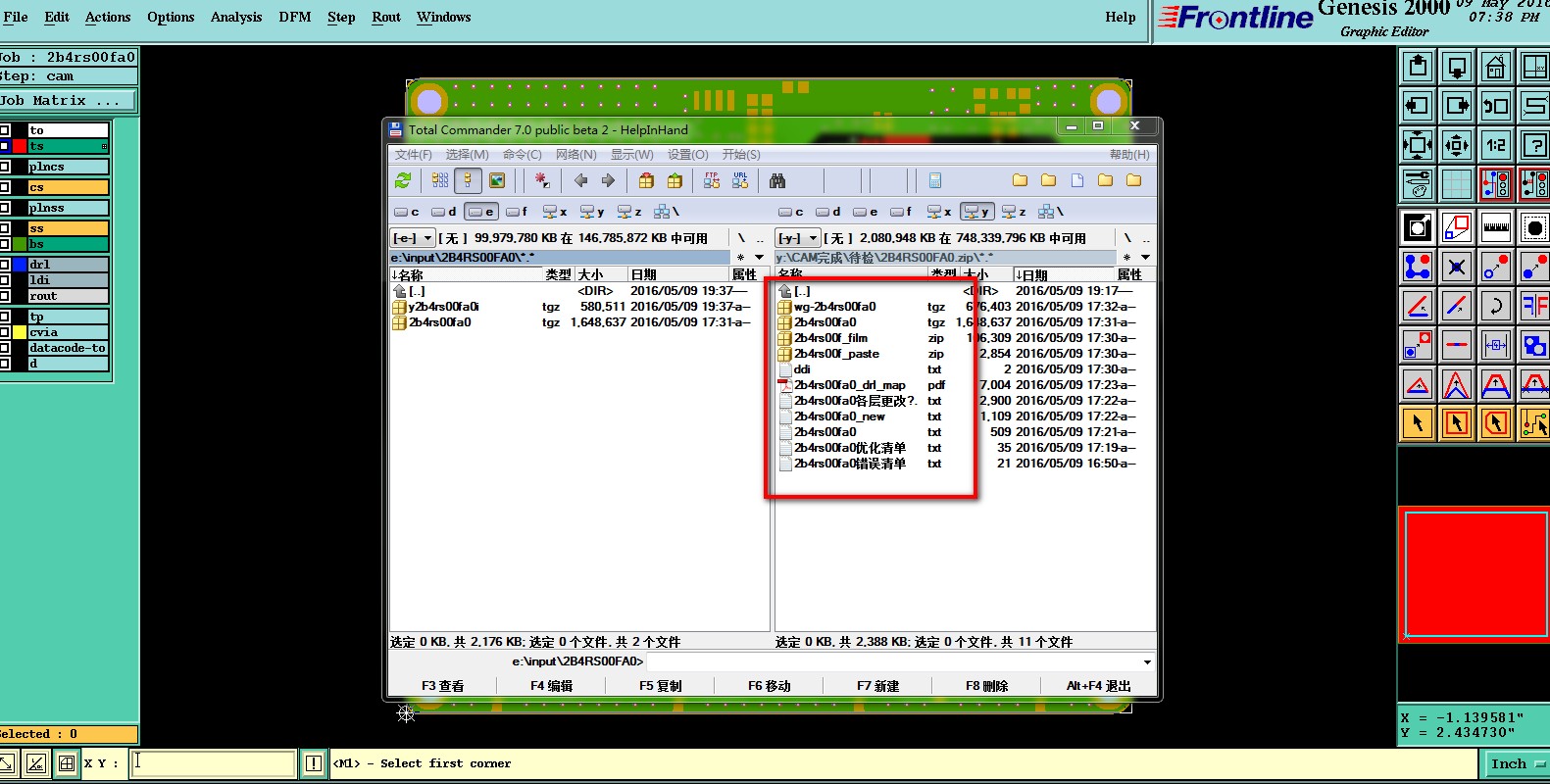Screen dimensions: 1550x784
Task: Click the X Y coordinate input field
Action: click(213, 763)
